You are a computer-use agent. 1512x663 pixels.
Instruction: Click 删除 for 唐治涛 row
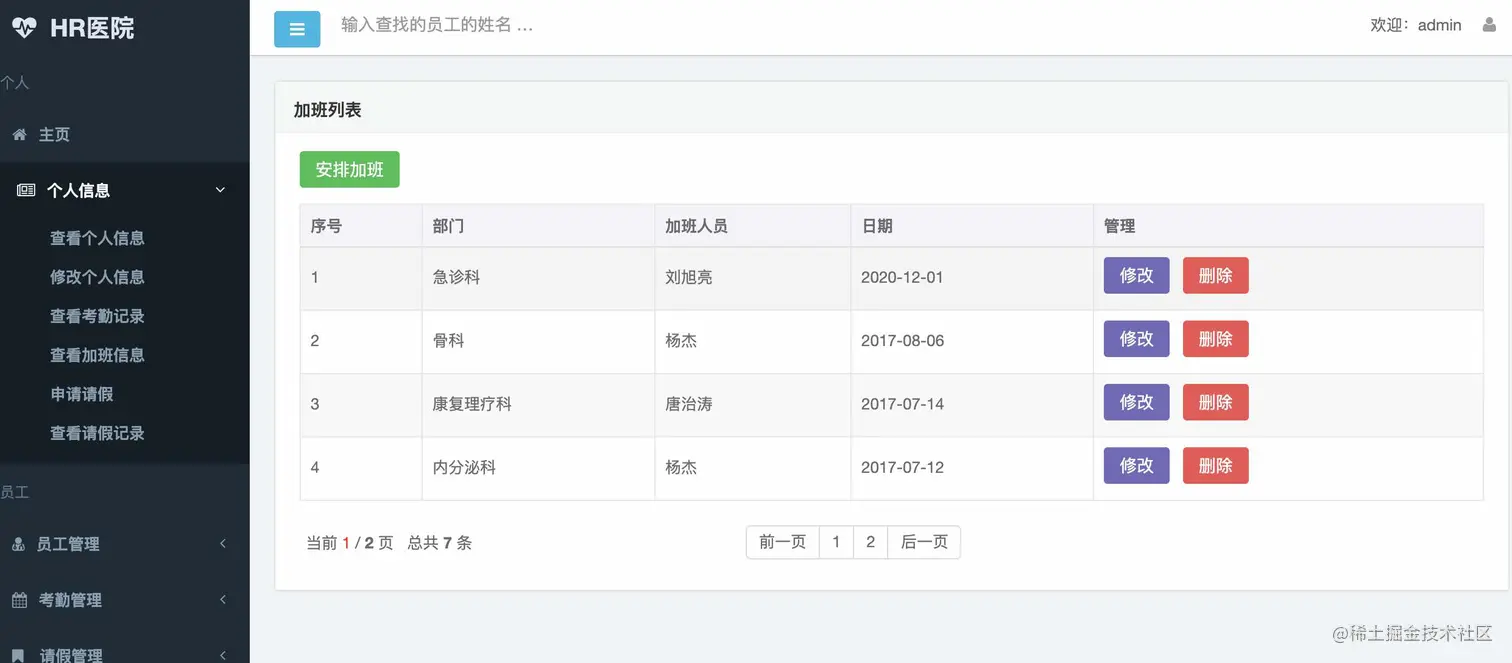click(x=1216, y=402)
